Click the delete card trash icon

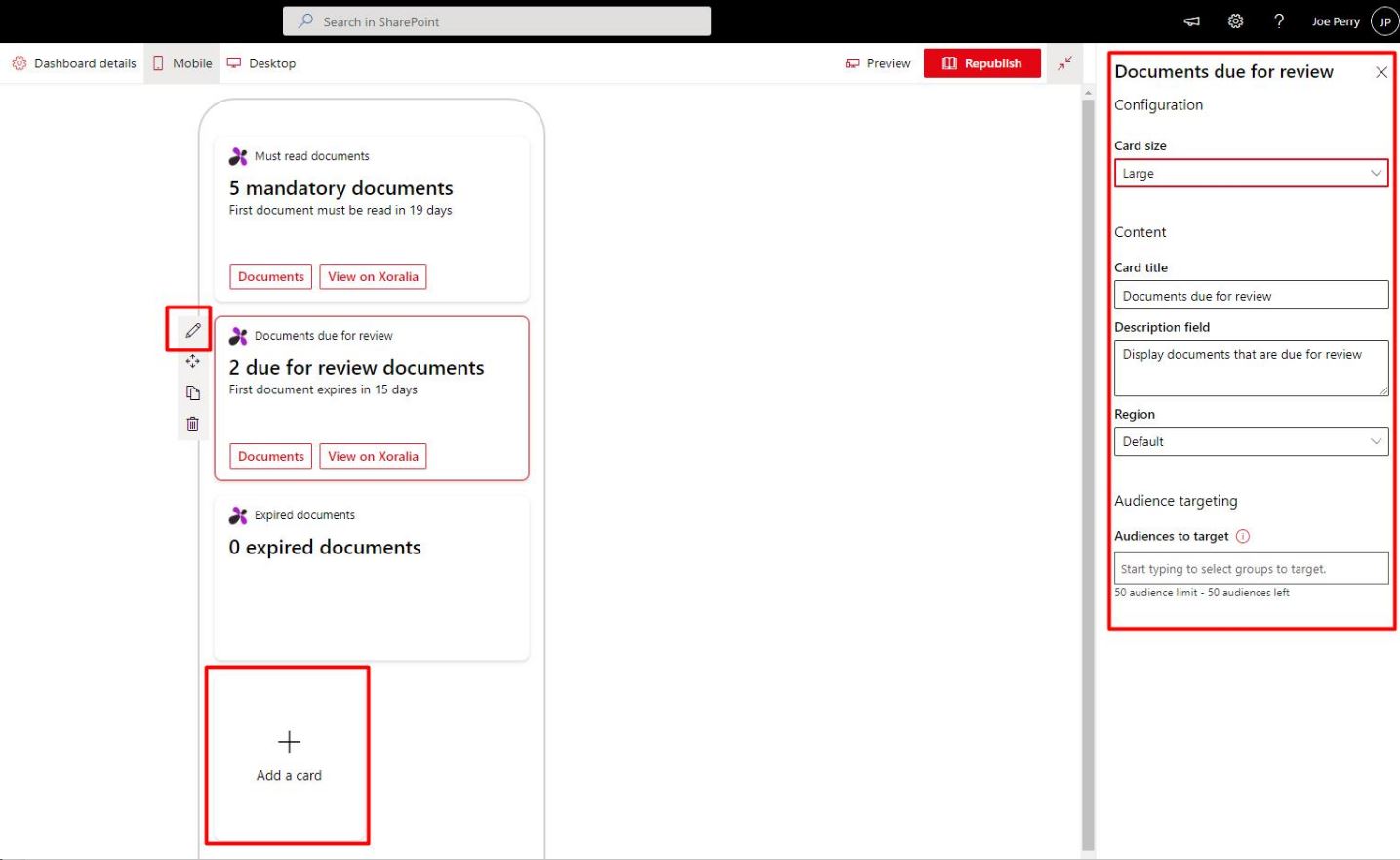(193, 424)
